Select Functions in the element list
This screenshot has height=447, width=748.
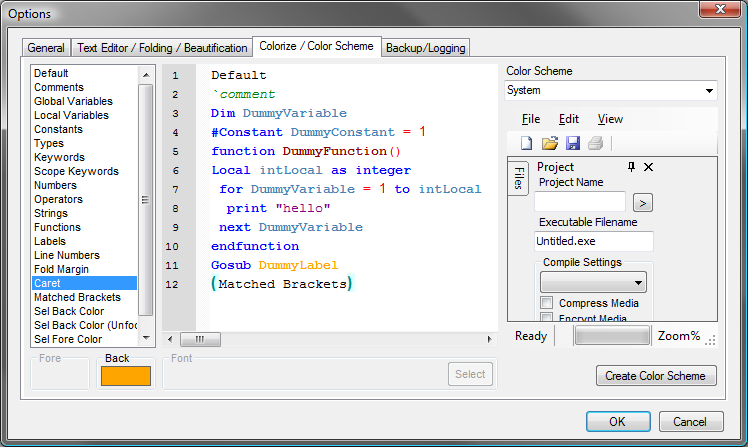(57, 227)
